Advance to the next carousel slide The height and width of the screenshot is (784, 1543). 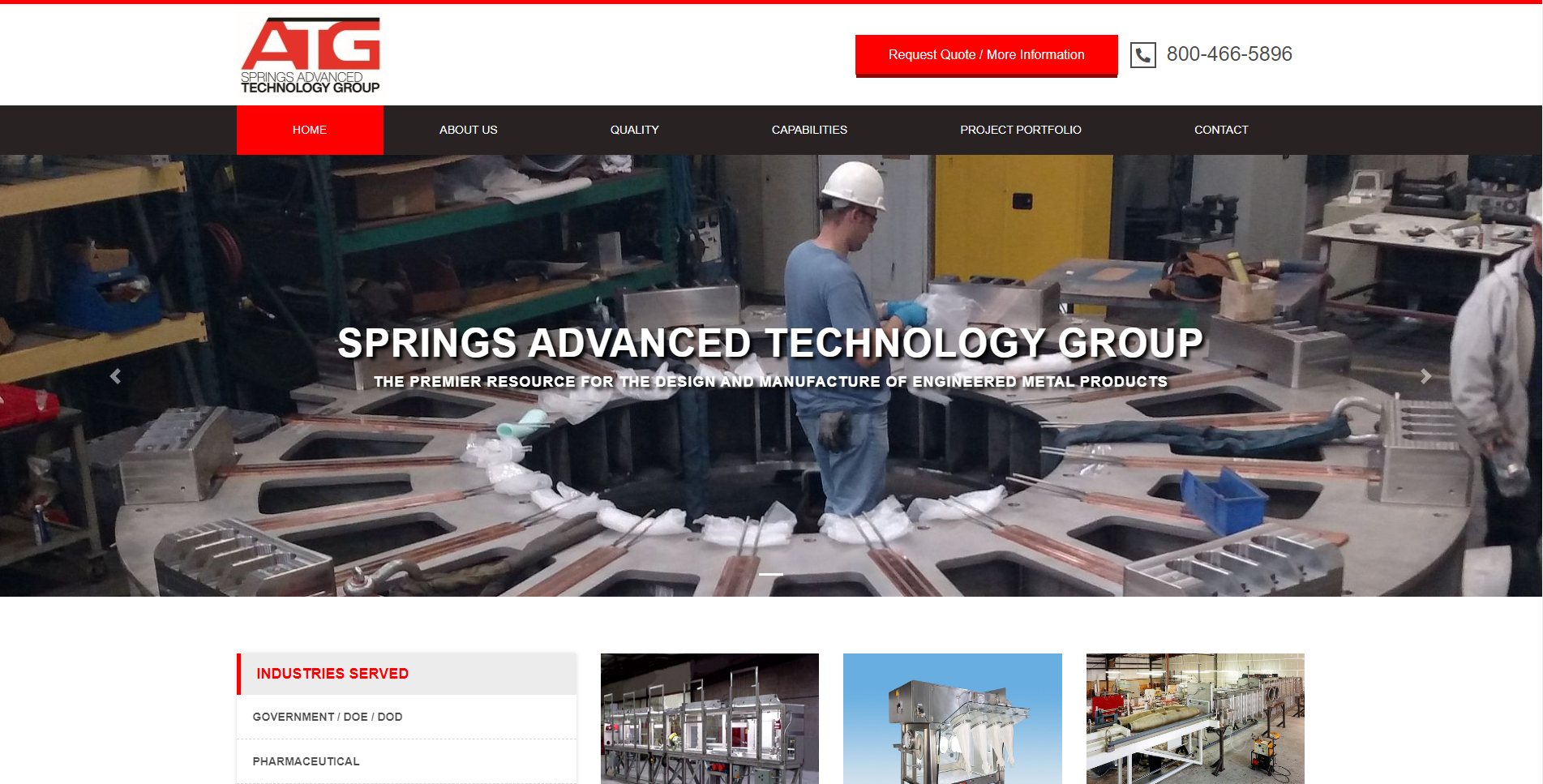coord(1425,376)
